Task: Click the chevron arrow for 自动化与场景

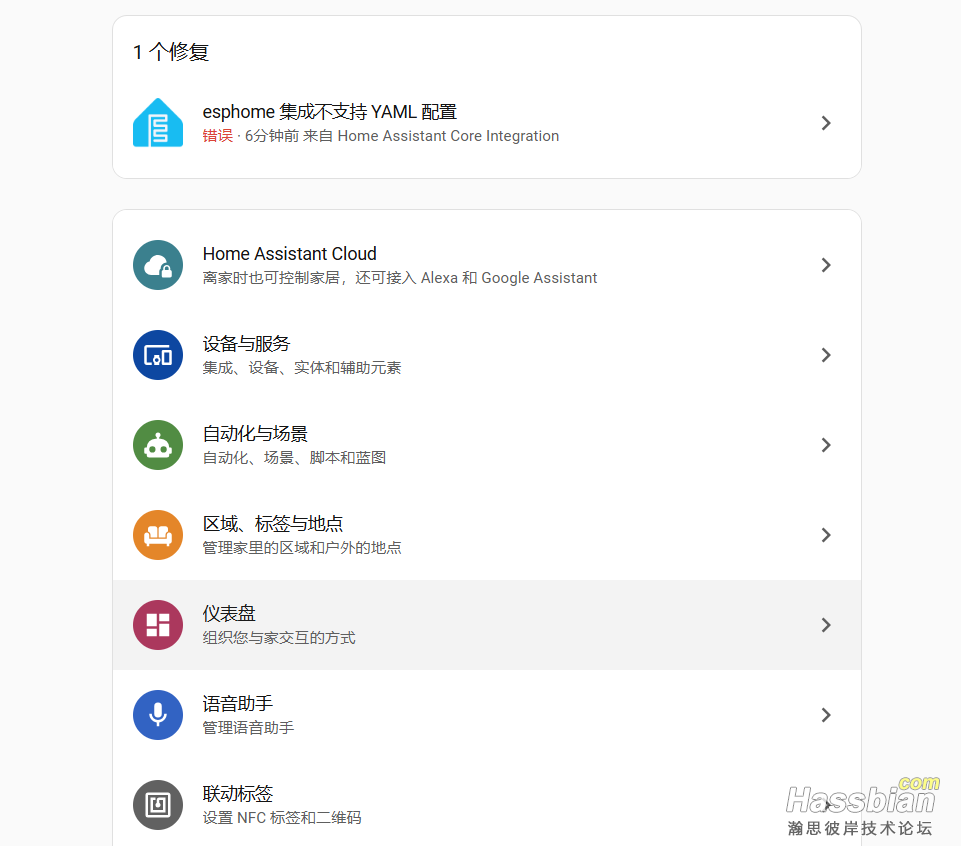Action: click(x=826, y=445)
